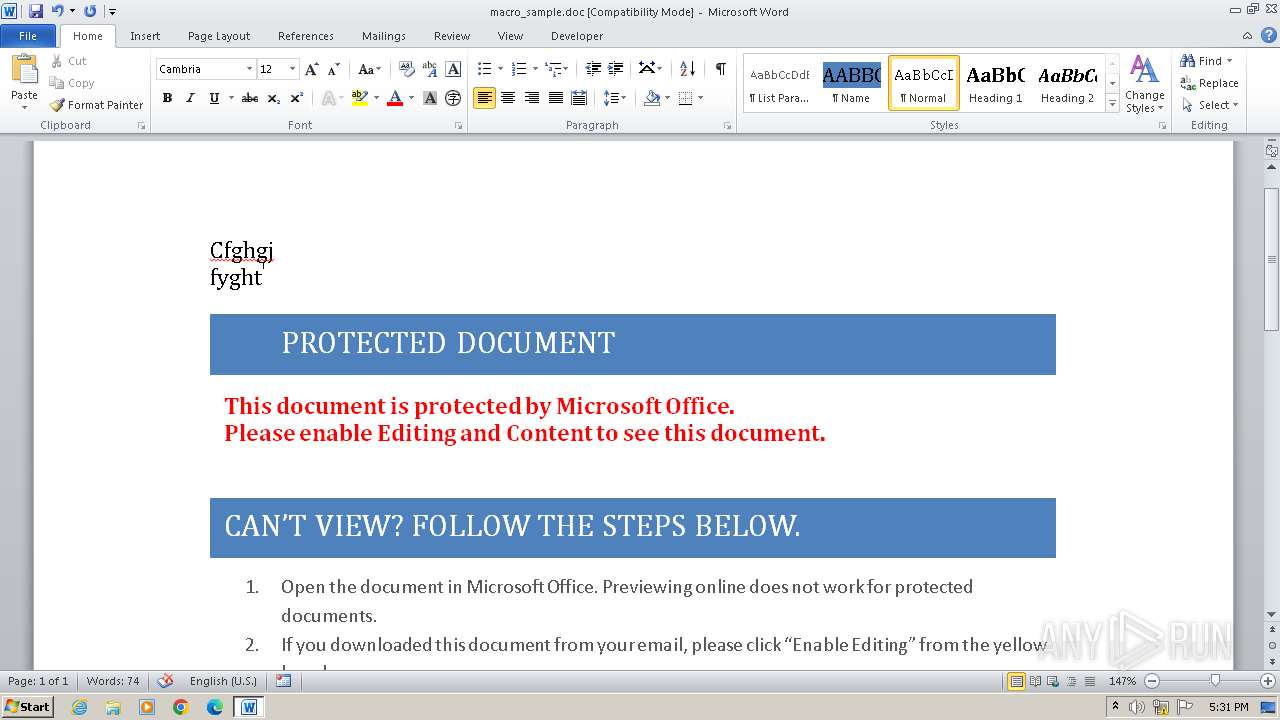
Task: Click the 147% zoom level
Action: [x=1122, y=681]
